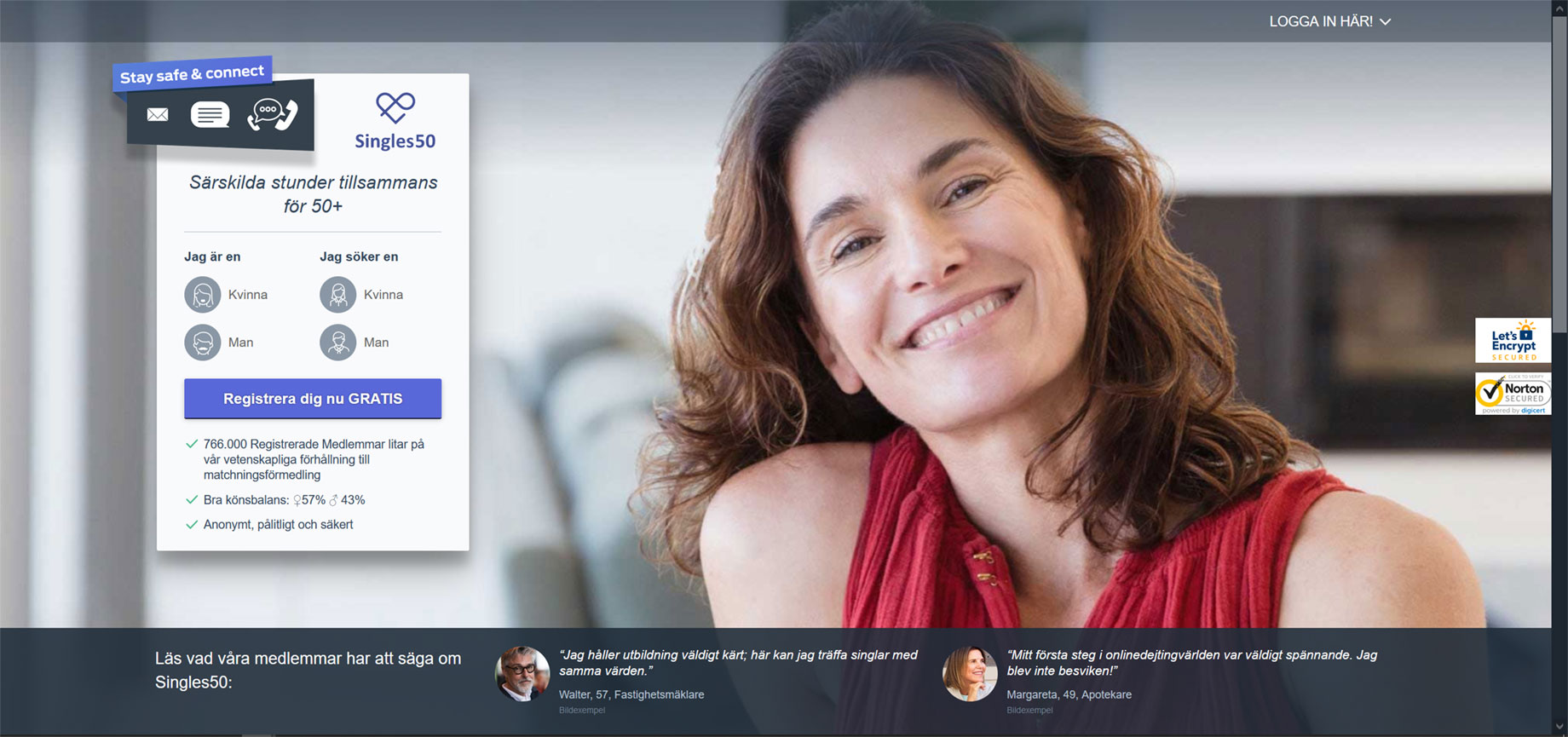Screen dimensions: 1568x737
Task: Click the Singles50 heart logo
Action: (395, 107)
